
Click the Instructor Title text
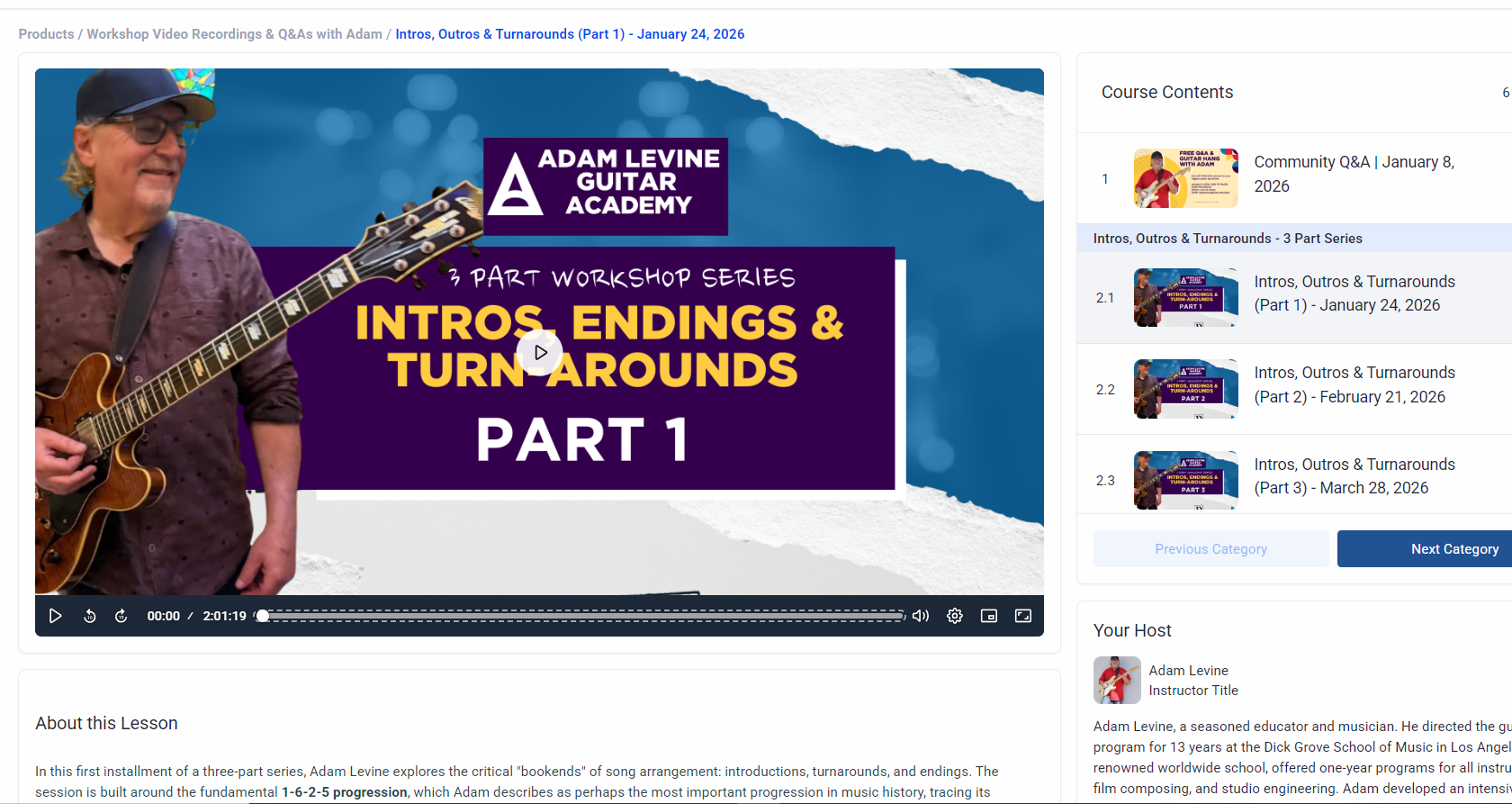(1193, 691)
